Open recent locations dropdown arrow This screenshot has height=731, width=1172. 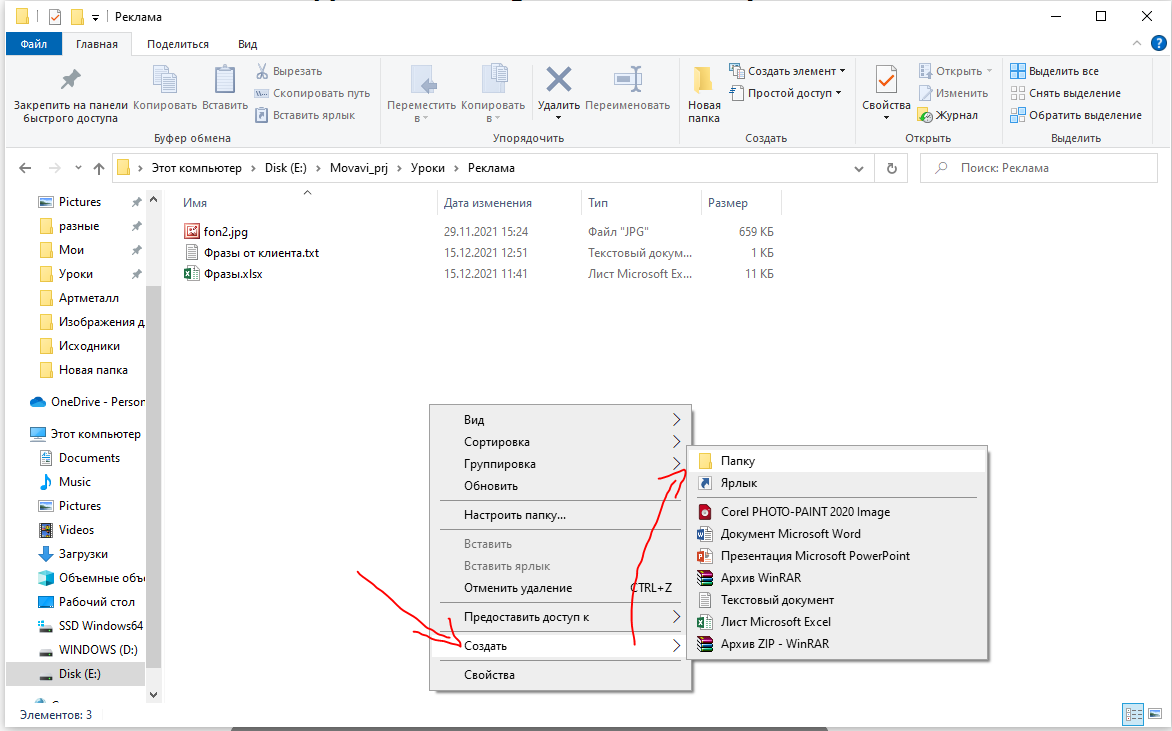point(78,168)
